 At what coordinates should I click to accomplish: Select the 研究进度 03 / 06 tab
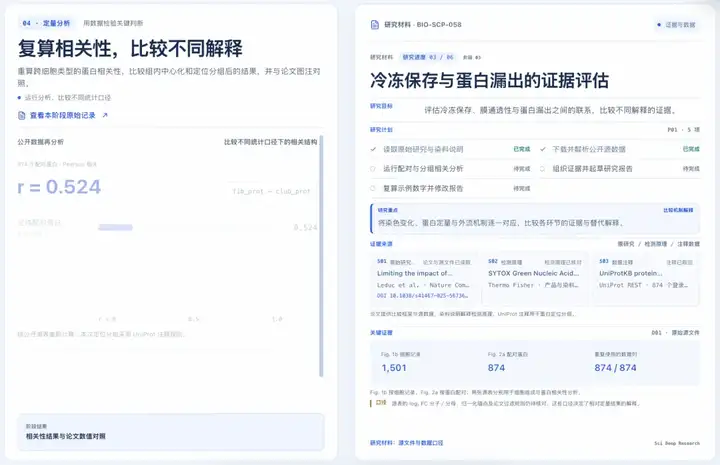pyautogui.click(x=428, y=57)
